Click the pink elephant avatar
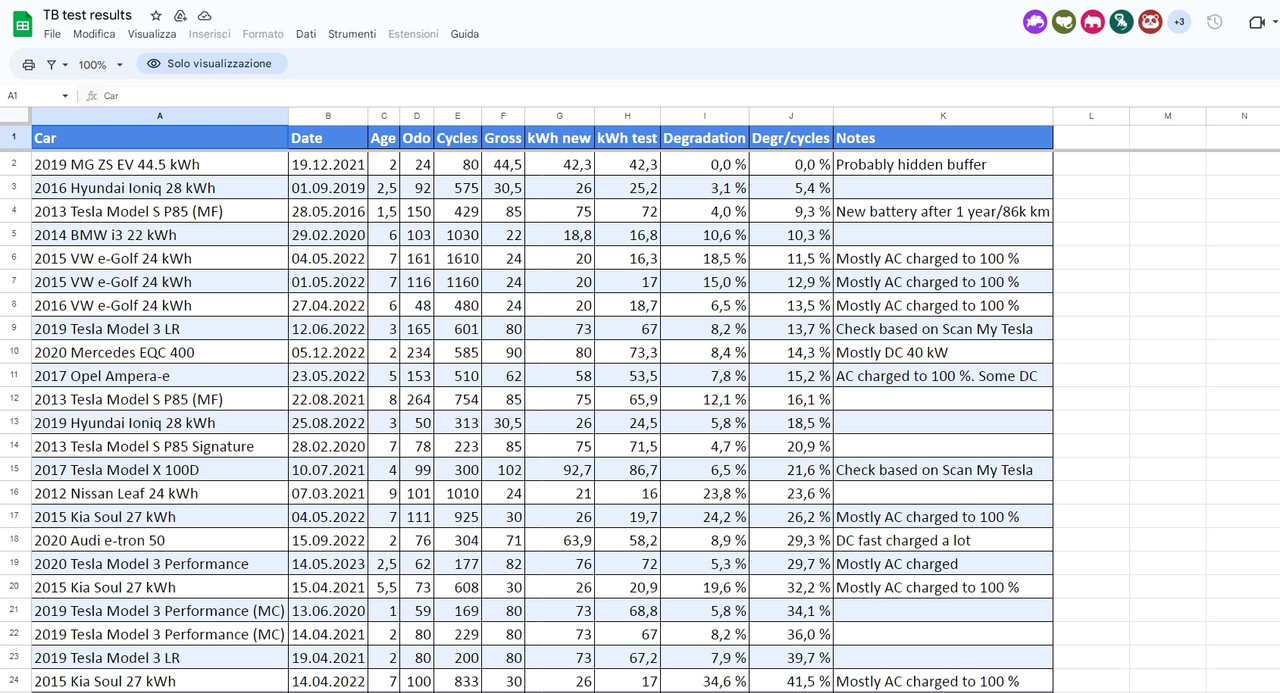The image size is (1280, 693). coord(1093,21)
